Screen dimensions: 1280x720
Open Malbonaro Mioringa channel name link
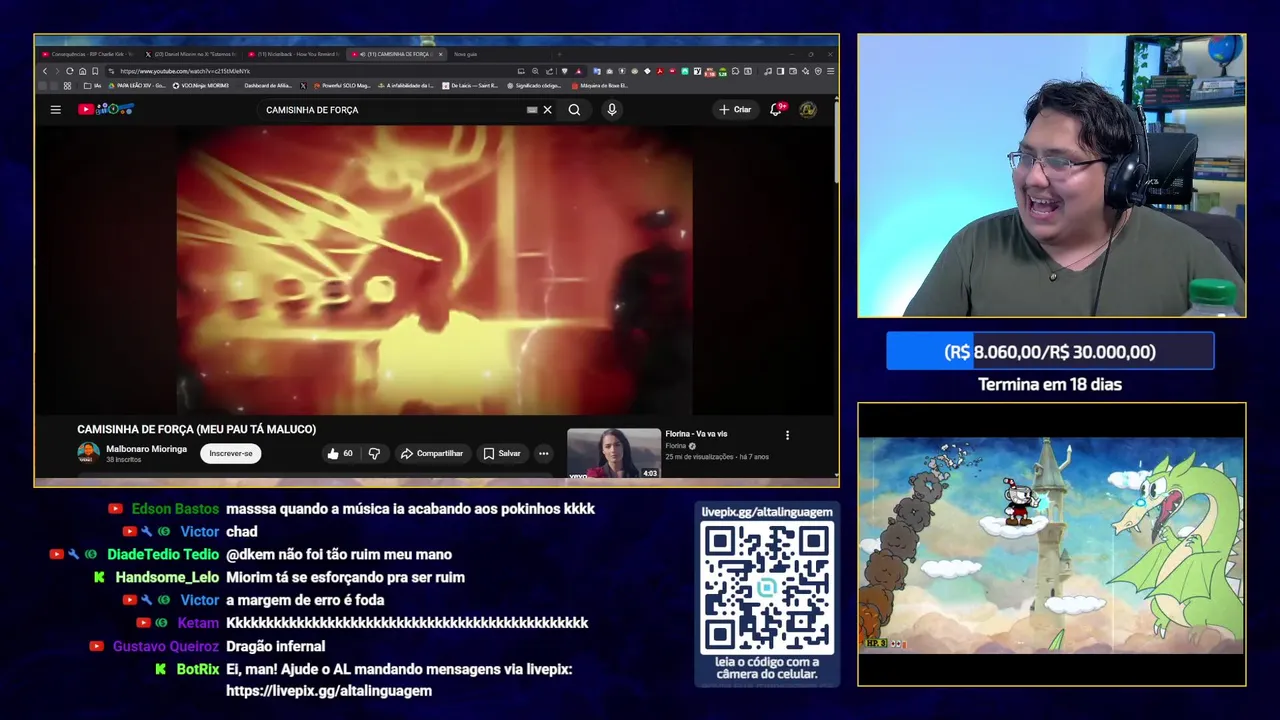(146, 449)
